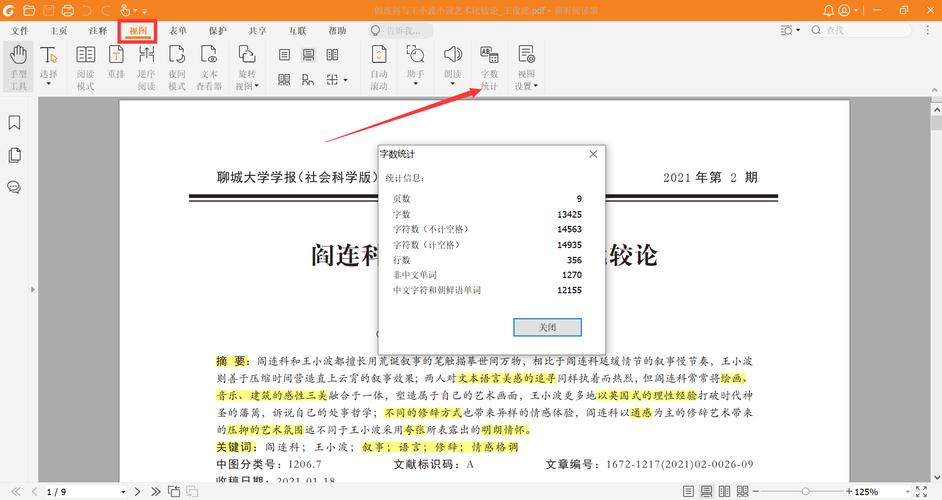Viewport: 942px width, 500px height.
Task: Open the ribbon search options icon
Action: click(x=789, y=30)
